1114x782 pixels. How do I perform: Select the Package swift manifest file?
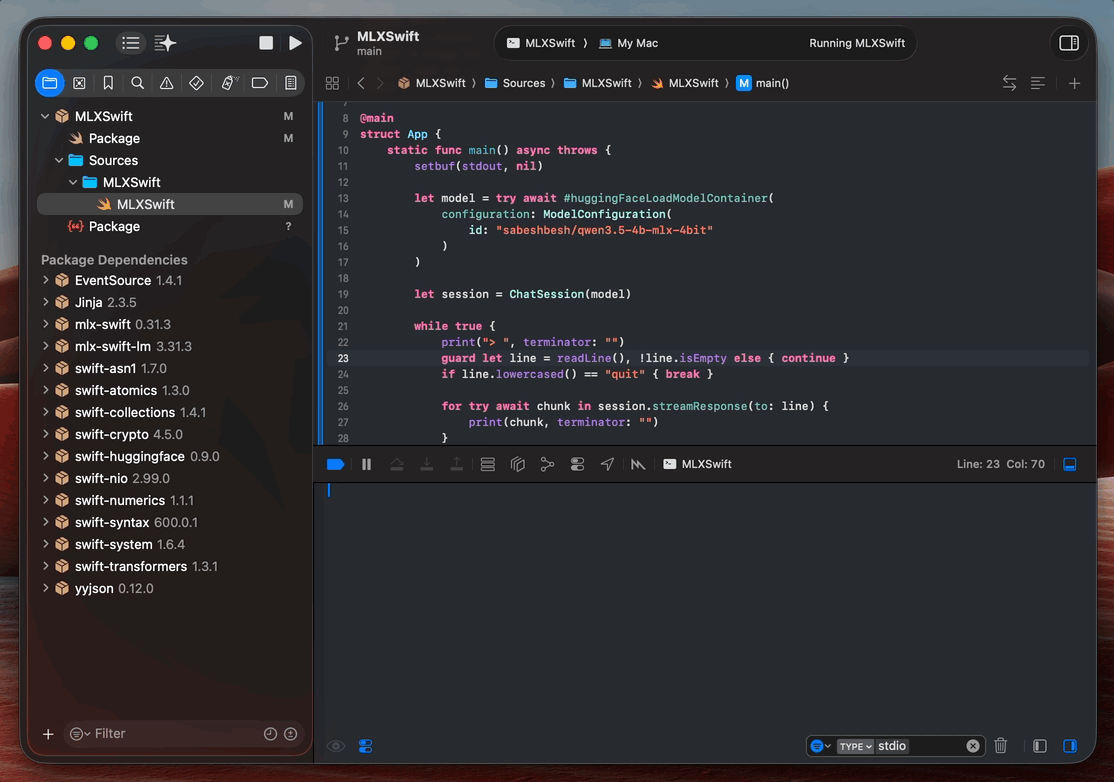170,138
